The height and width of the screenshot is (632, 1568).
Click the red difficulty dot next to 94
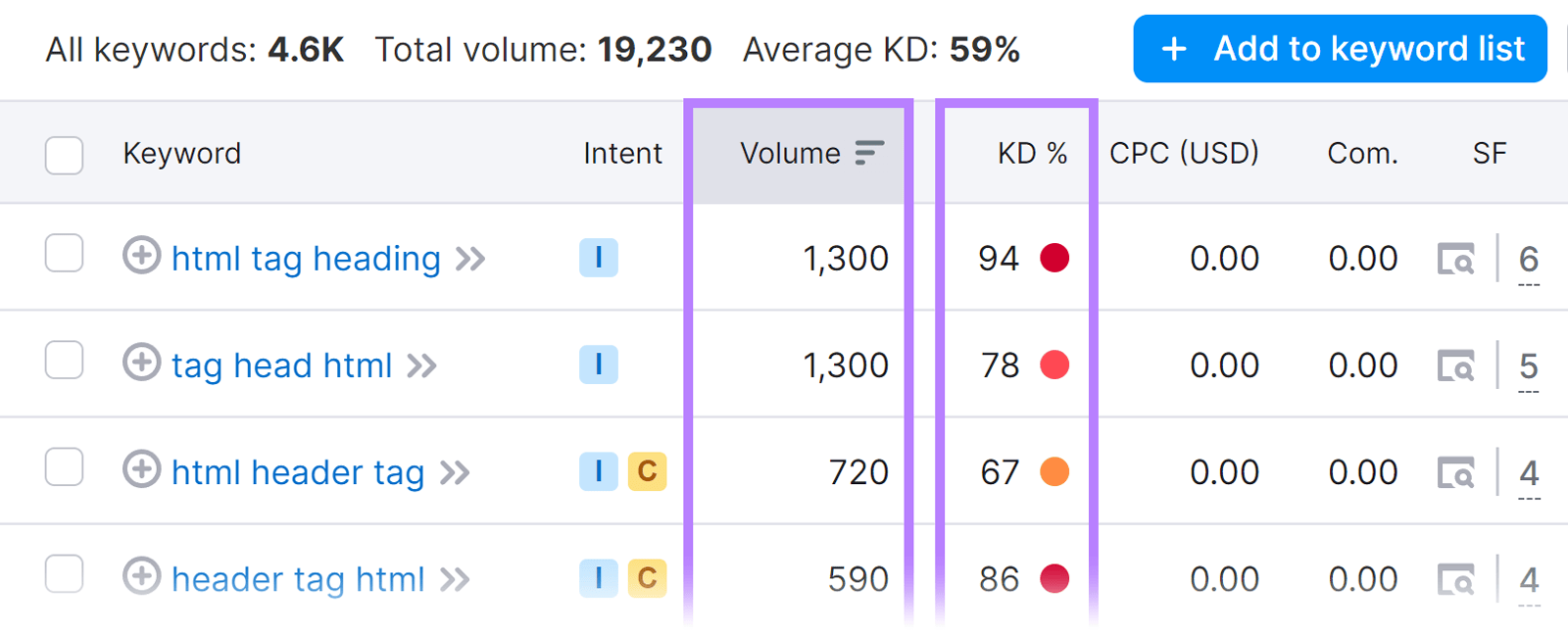coord(1053,258)
